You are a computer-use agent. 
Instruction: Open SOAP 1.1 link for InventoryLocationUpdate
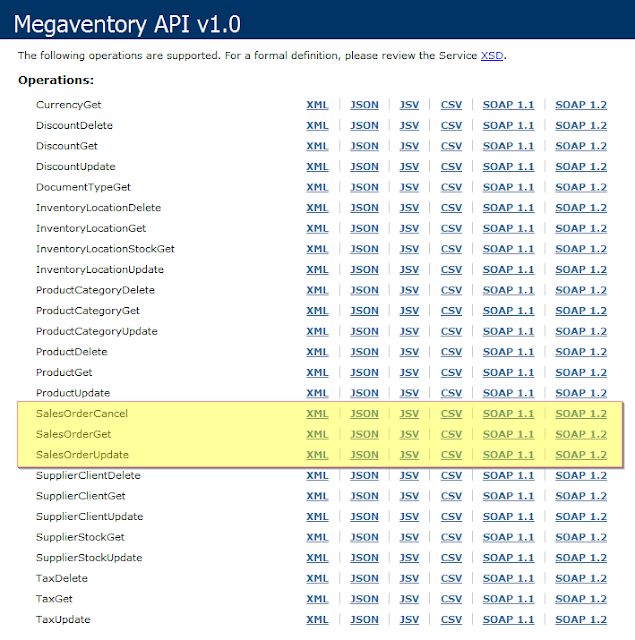click(x=508, y=269)
